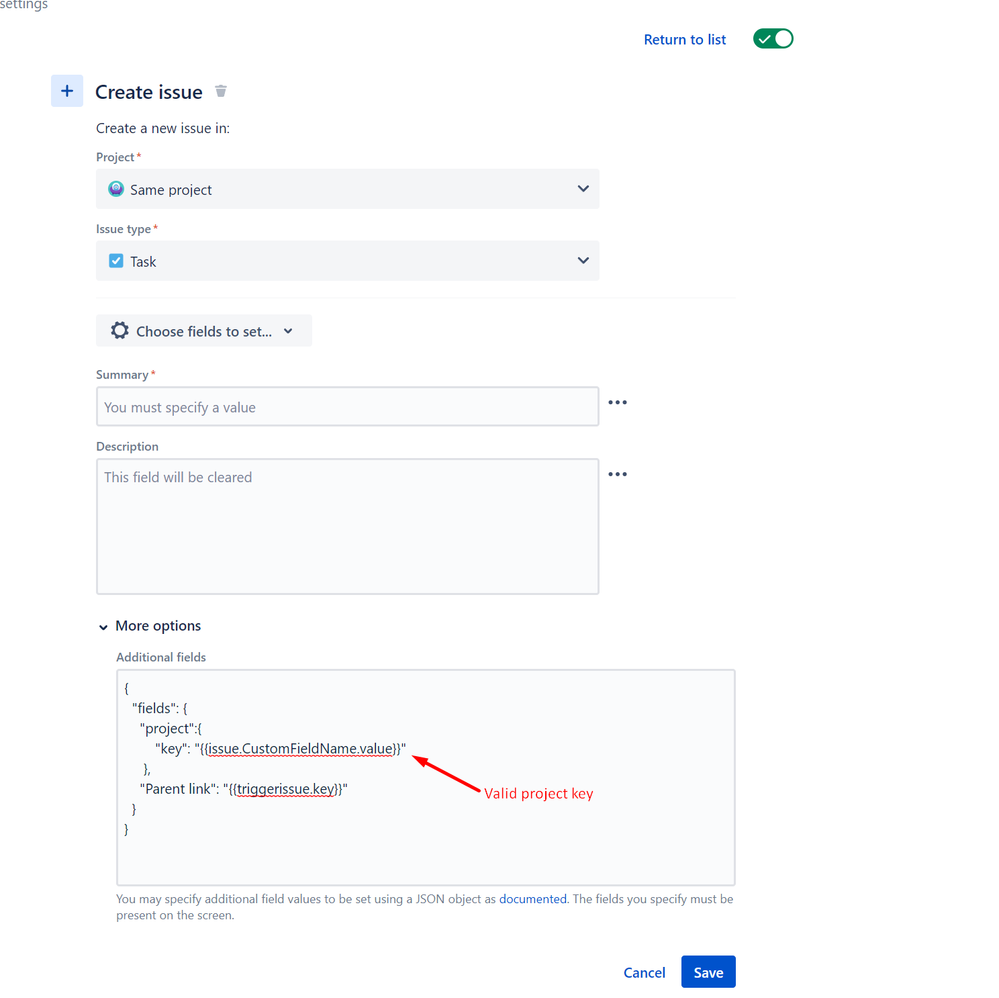Focus the Description text area
This screenshot has height=998, width=999.
(347, 526)
